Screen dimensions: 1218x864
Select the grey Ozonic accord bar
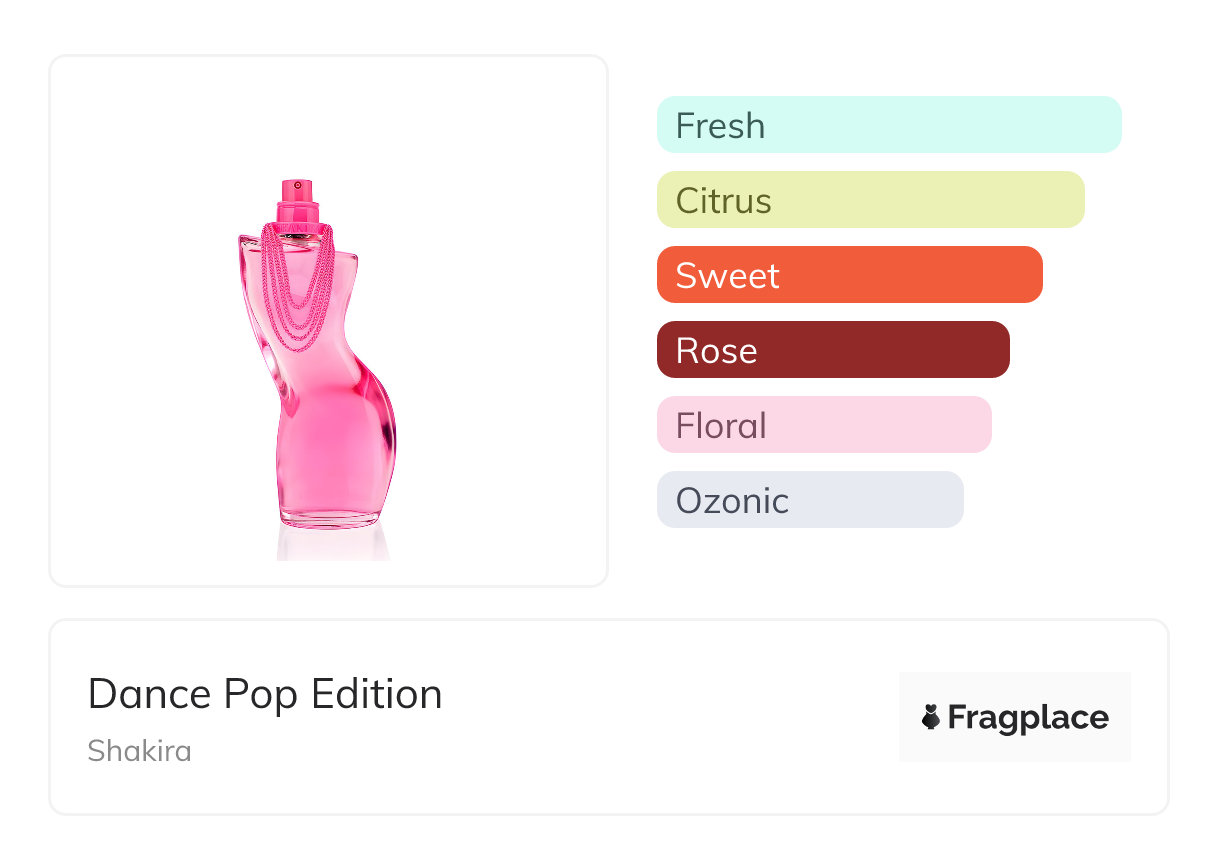(809, 500)
